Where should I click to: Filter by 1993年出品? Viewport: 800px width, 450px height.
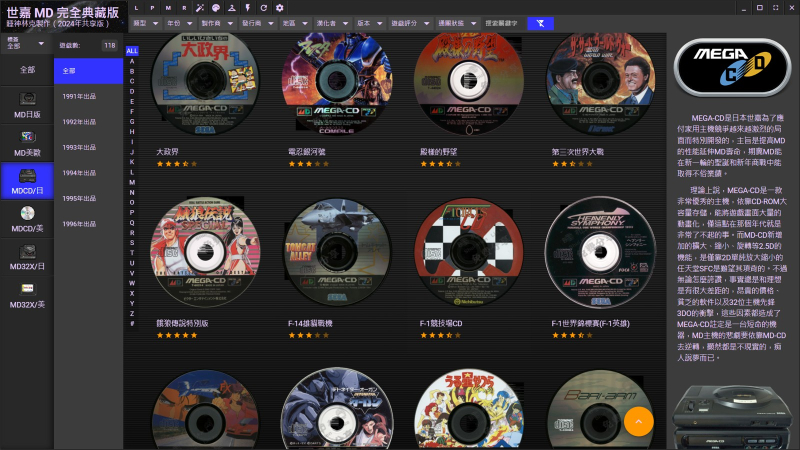[x=88, y=147]
